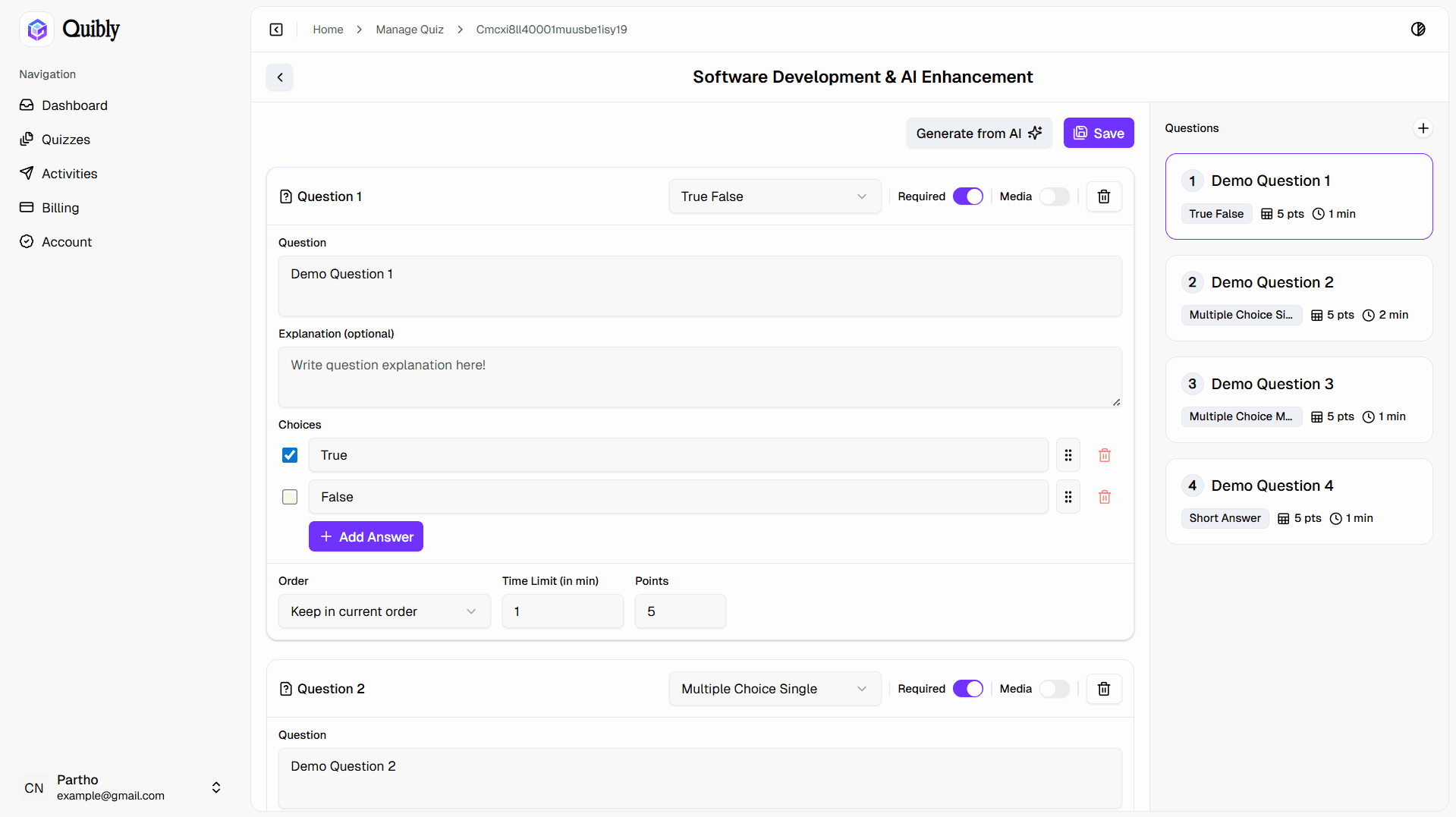Open Multiple Choice Single type dropdown
The height and width of the screenshot is (817, 1456).
click(x=774, y=689)
